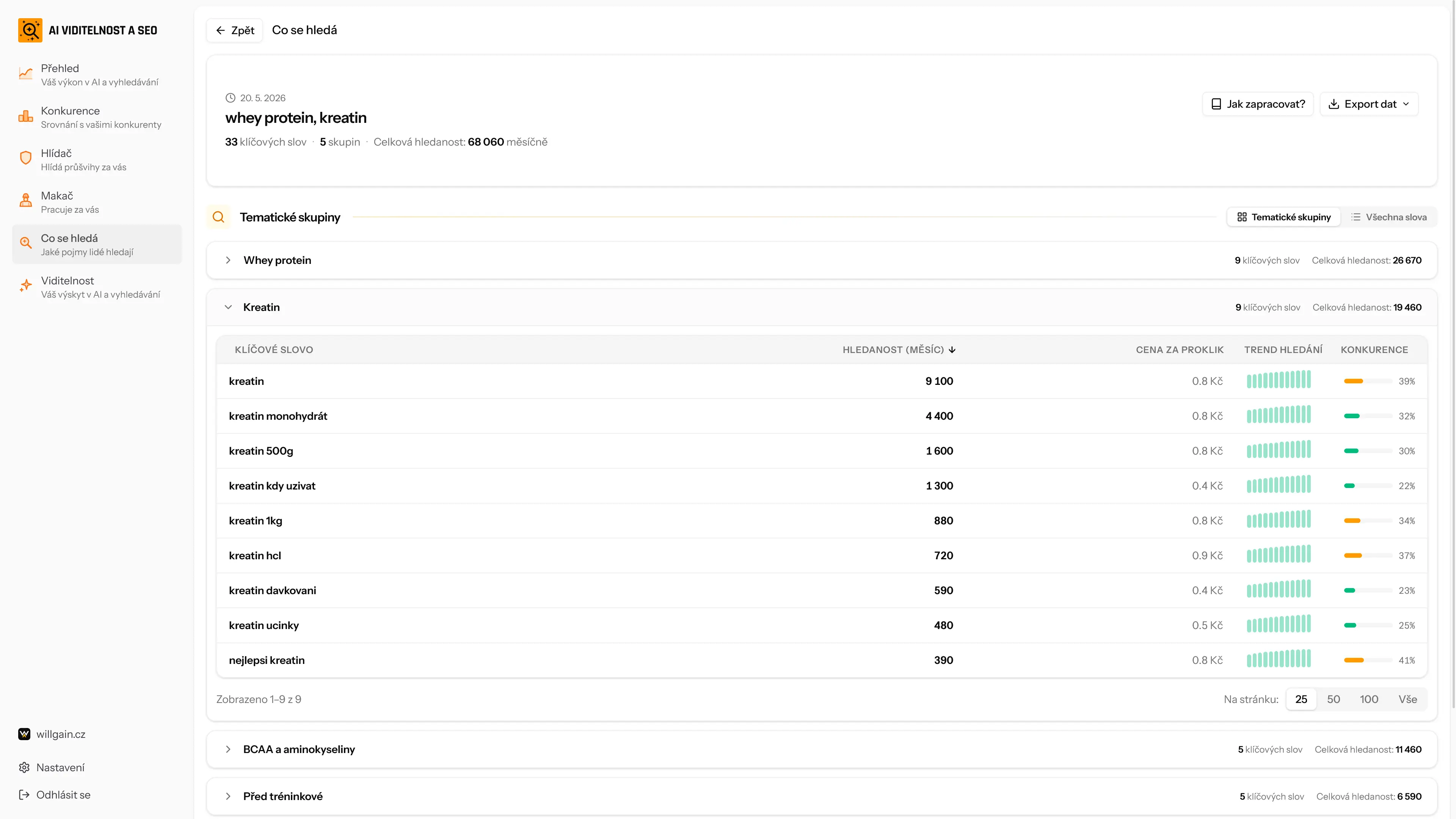1456x819 pixels.
Task: Sort by Hledanost (měsíc) column
Action: tap(899, 350)
